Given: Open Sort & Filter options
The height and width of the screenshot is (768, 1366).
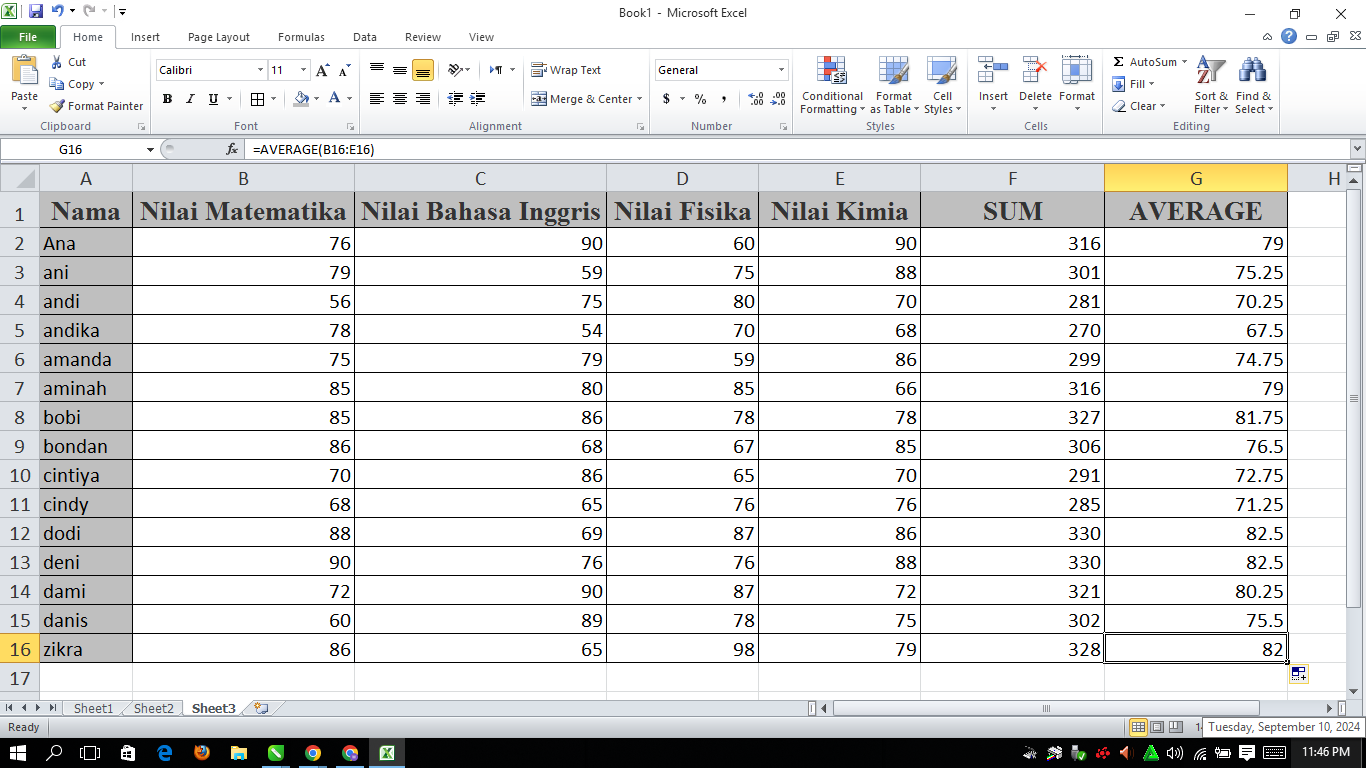Looking at the screenshot, I should 1211,86.
